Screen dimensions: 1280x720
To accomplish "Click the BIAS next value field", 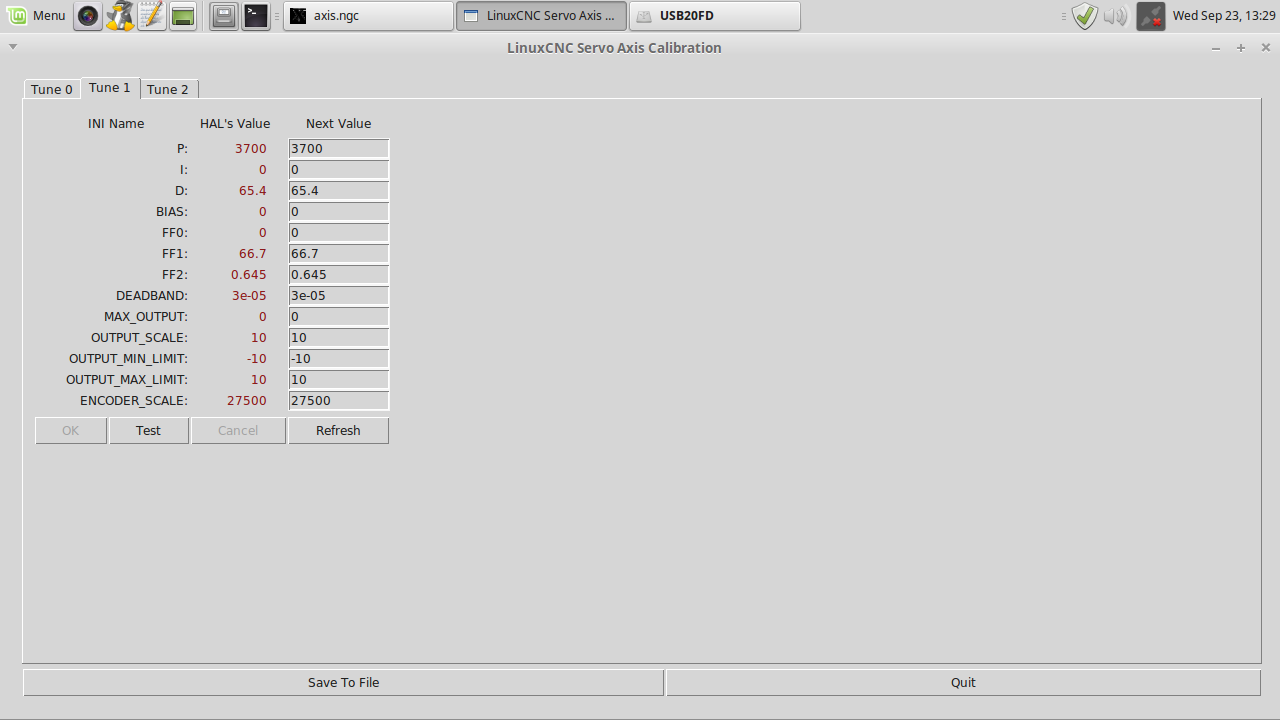I will pyautogui.click(x=339, y=211).
